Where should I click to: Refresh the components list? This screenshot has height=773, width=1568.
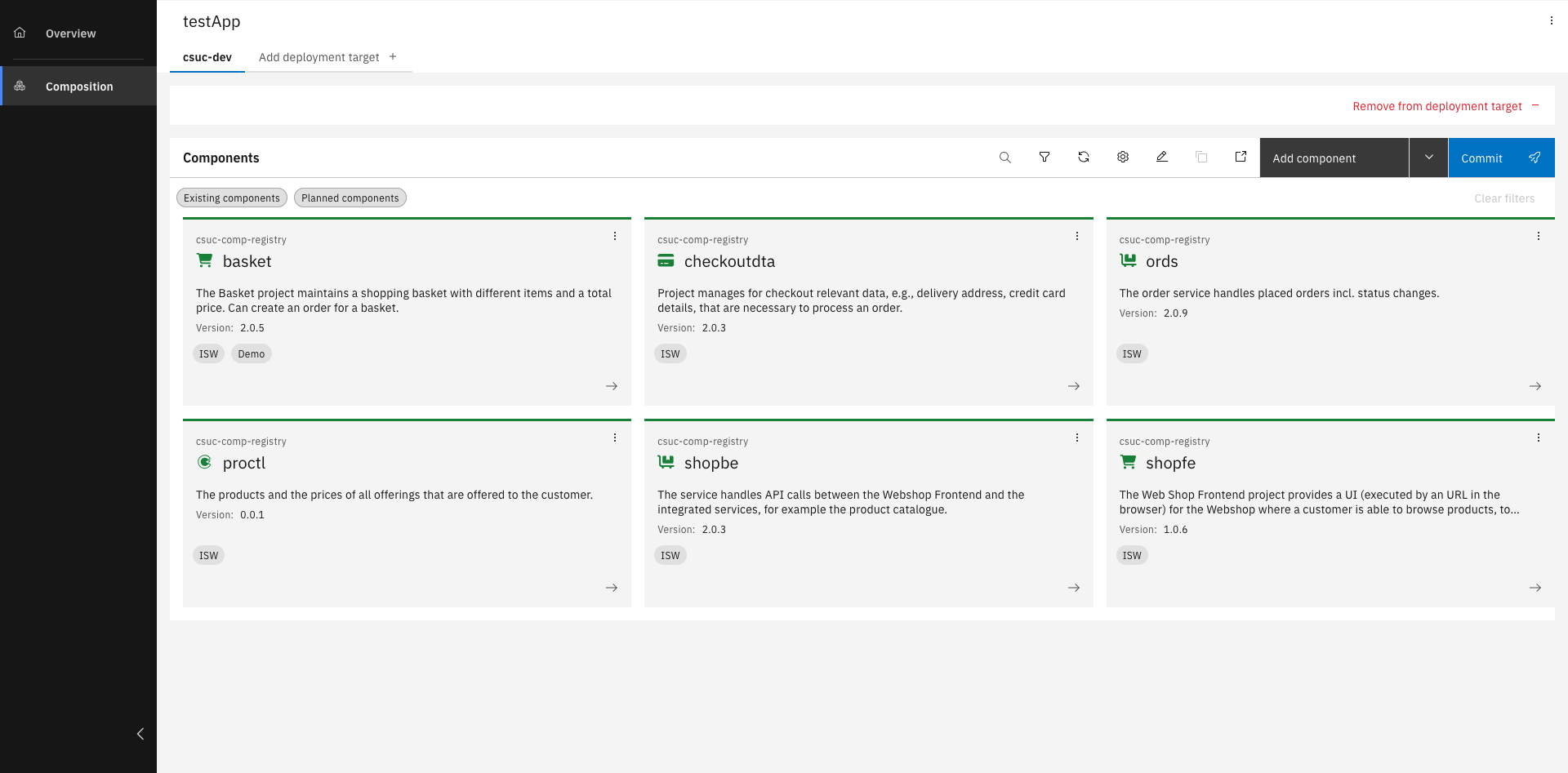coord(1084,157)
